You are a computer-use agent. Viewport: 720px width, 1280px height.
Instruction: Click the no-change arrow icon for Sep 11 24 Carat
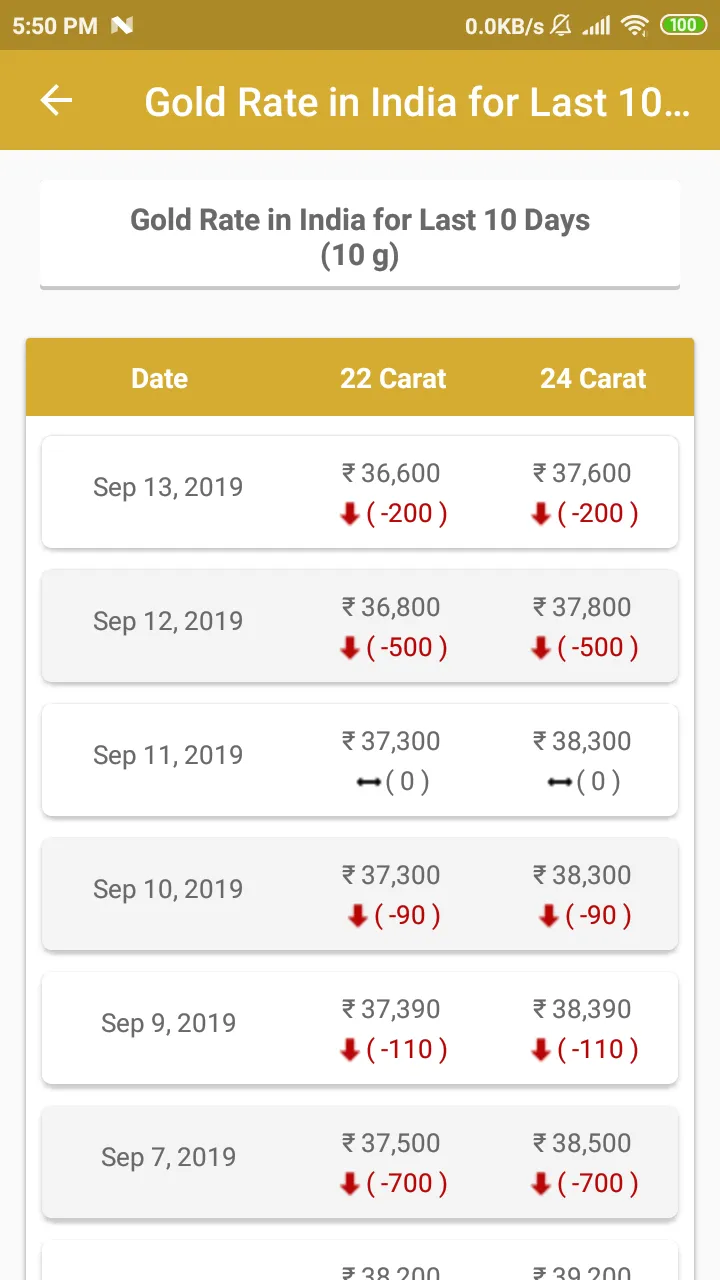click(x=559, y=782)
